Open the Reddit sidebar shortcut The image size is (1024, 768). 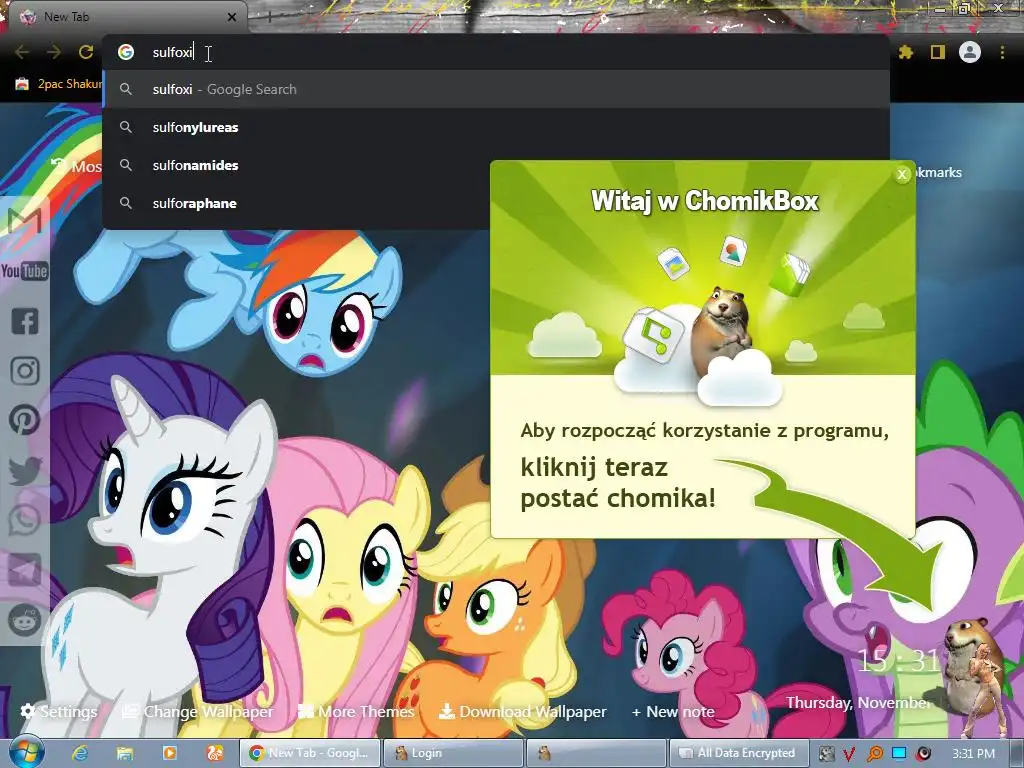pyautogui.click(x=25, y=620)
